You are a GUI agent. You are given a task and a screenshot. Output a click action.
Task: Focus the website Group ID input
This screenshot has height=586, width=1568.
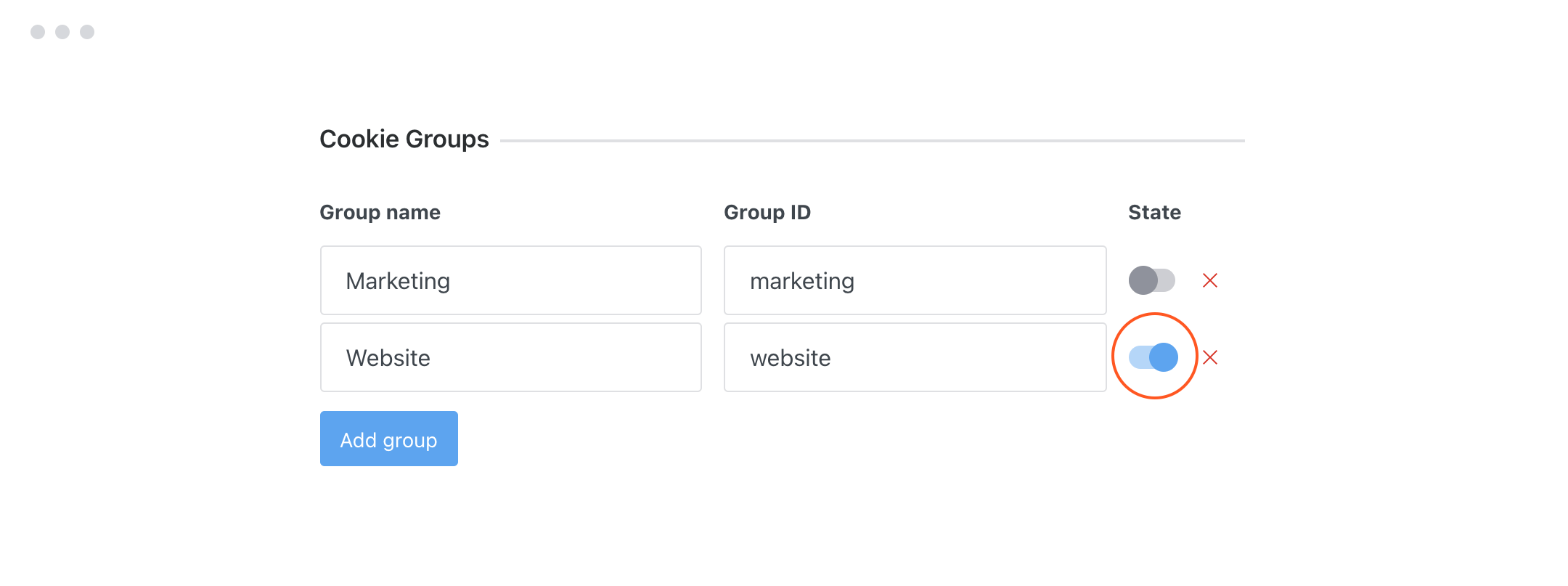pos(914,357)
